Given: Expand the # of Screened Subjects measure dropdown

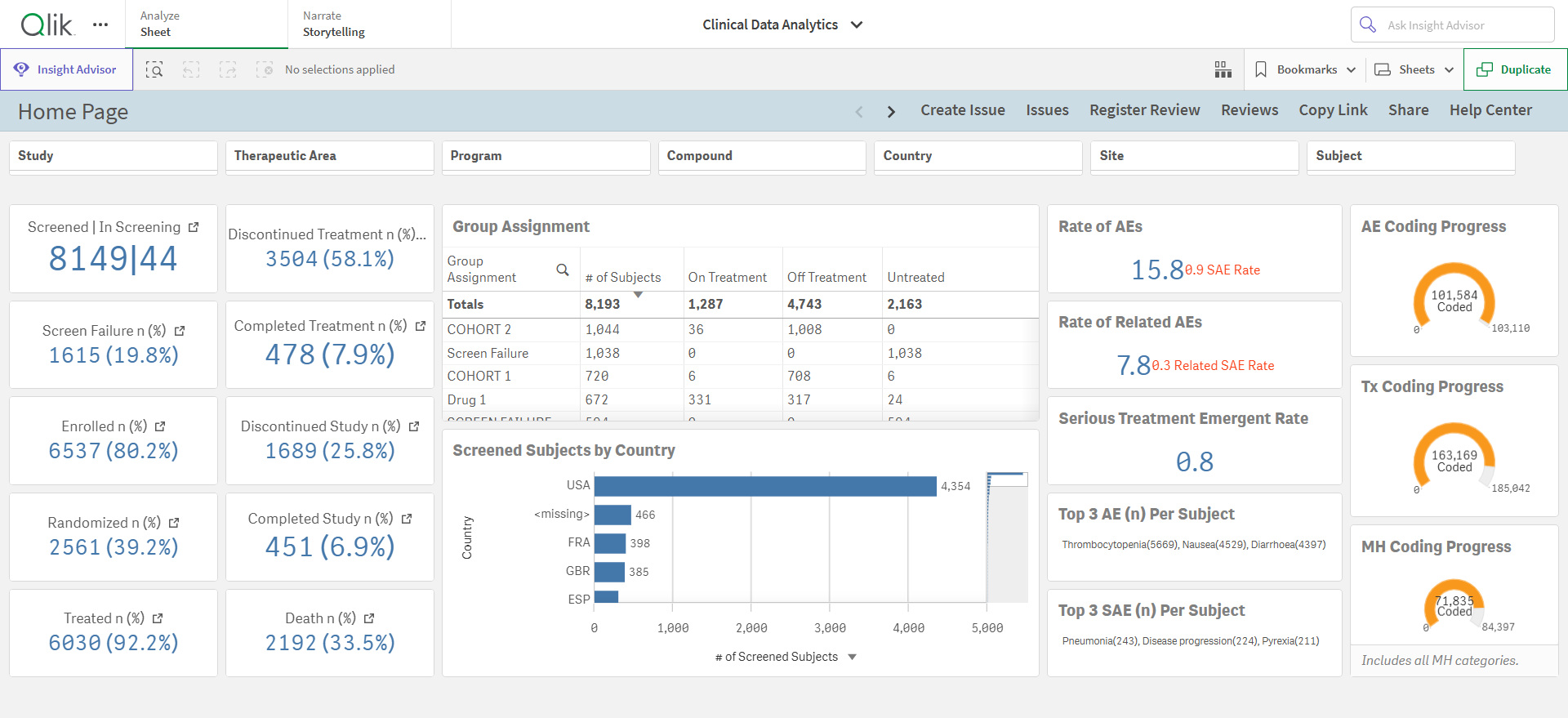Looking at the screenshot, I should pyautogui.click(x=853, y=657).
